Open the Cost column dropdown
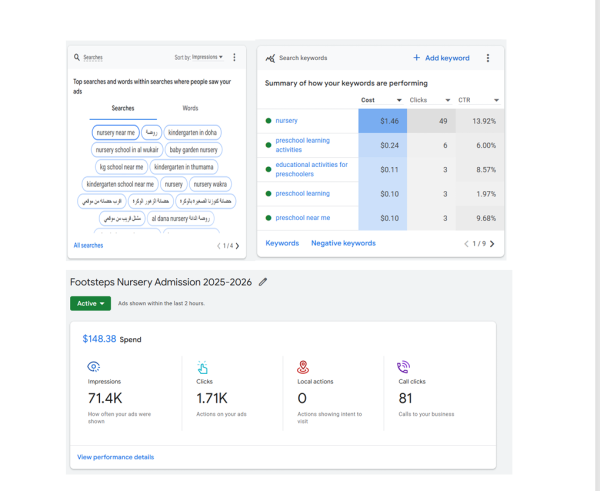This screenshot has width=600, height=491. [381, 100]
